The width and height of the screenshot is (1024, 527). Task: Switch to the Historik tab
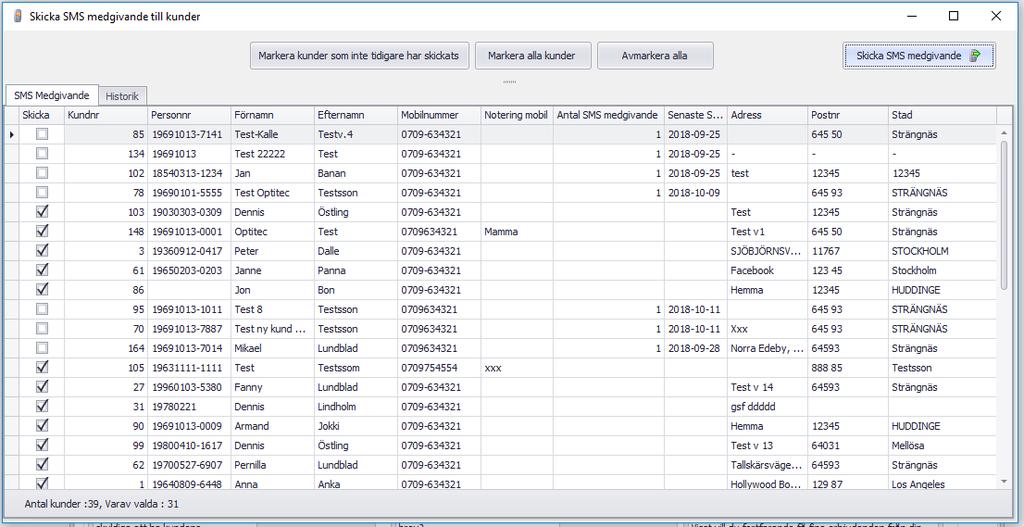point(122,95)
